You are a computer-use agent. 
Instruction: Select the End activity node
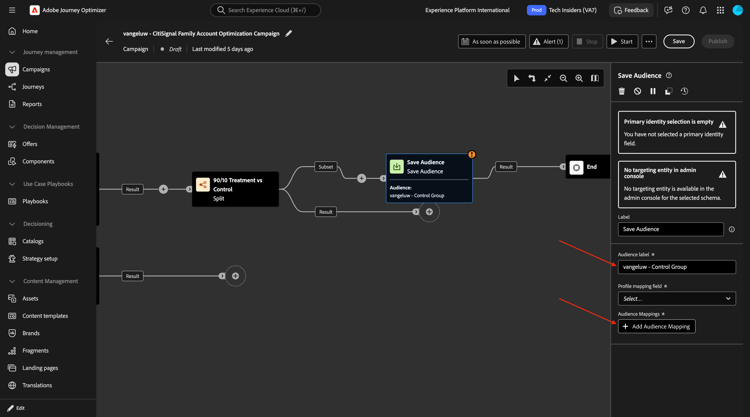pos(587,167)
